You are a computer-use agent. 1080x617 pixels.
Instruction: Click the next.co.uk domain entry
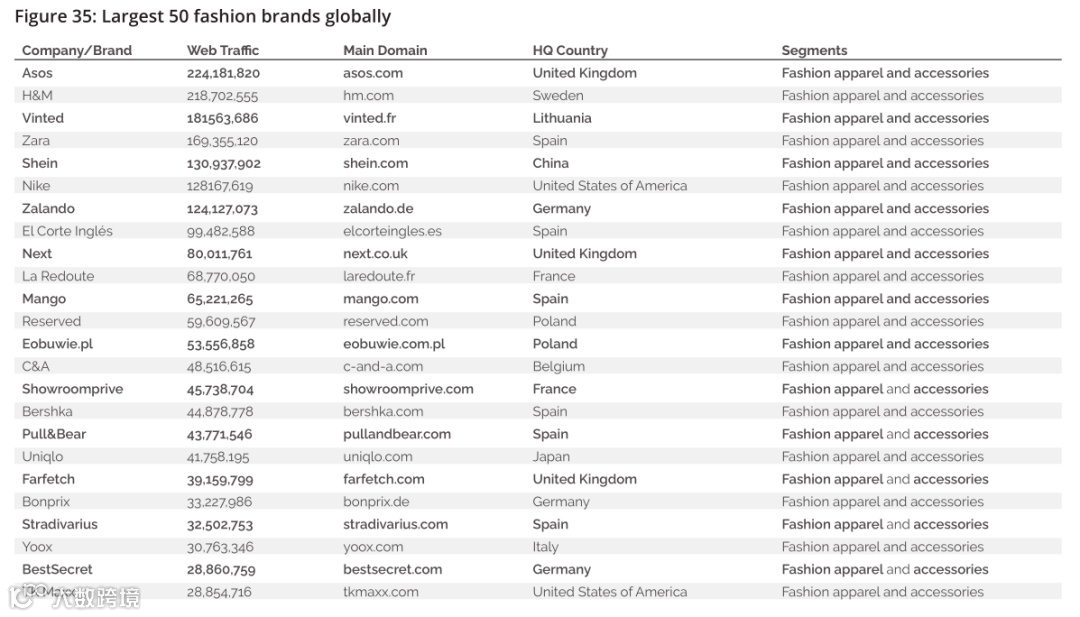coord(375,253)
